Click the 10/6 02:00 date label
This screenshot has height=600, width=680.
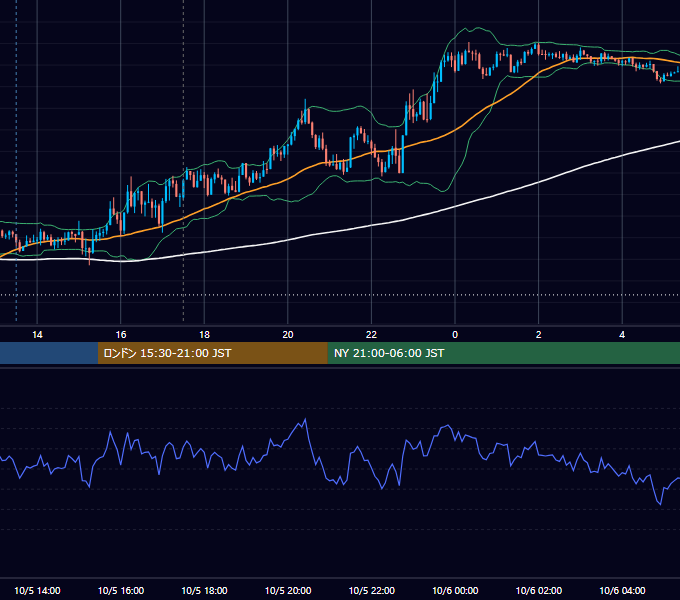pos(539,590)
